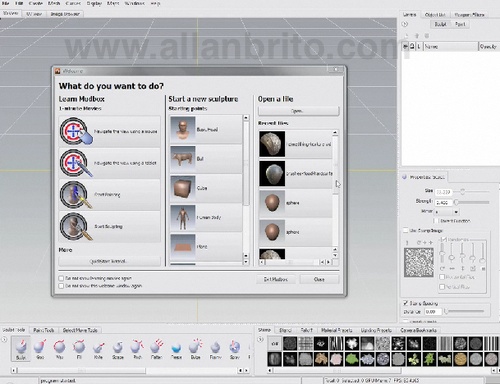Click the Off stamp thumbnail
Screen dimensions: 500x384
tap(275, 343)
